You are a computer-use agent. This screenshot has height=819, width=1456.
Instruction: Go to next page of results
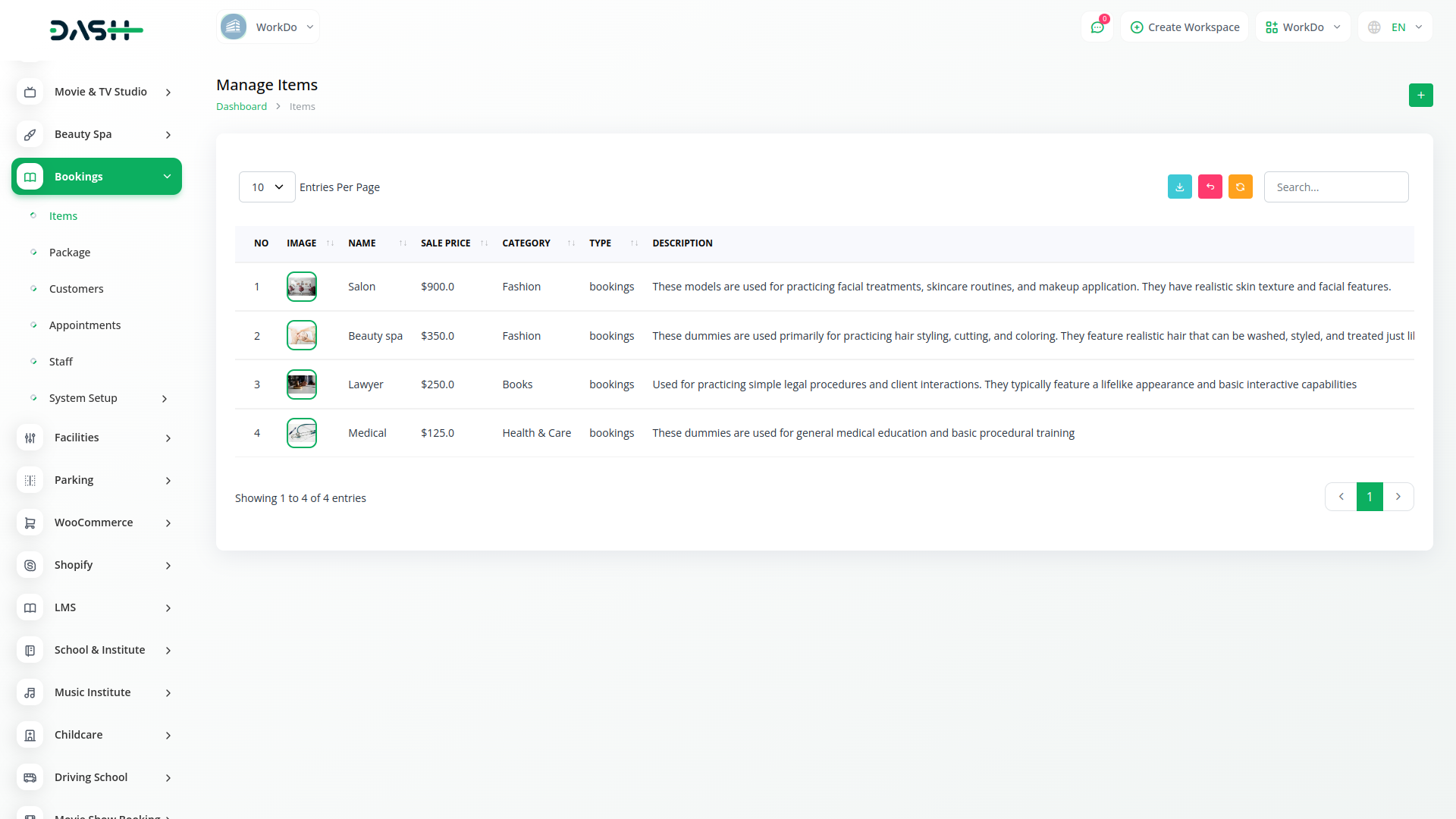pos(1398,497)
